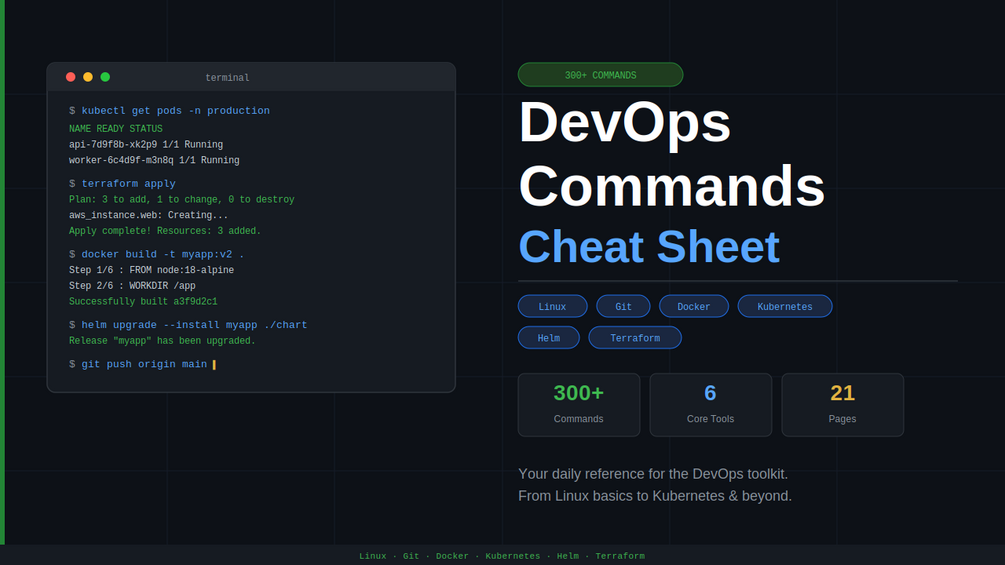
Task: Select the Git tag pill
Action: [623, 306]
